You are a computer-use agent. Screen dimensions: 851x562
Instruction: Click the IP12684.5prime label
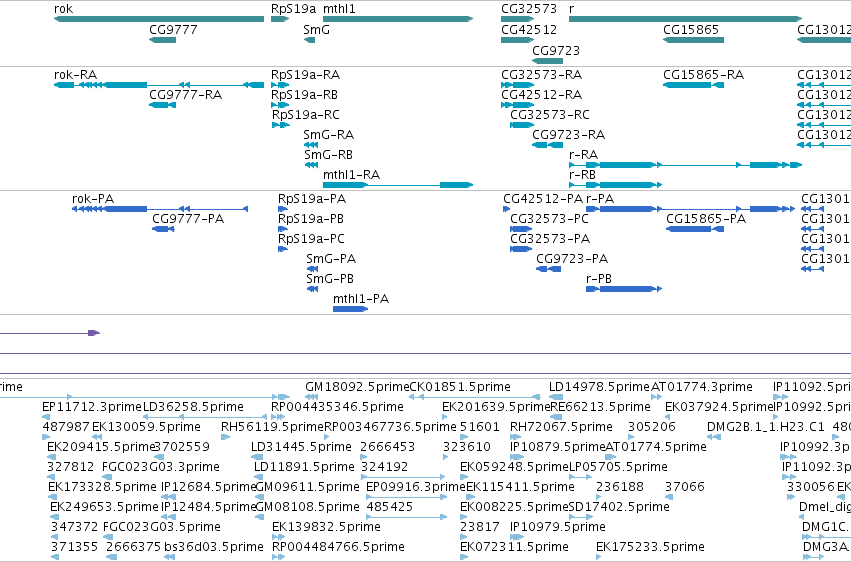pos(208,487)
